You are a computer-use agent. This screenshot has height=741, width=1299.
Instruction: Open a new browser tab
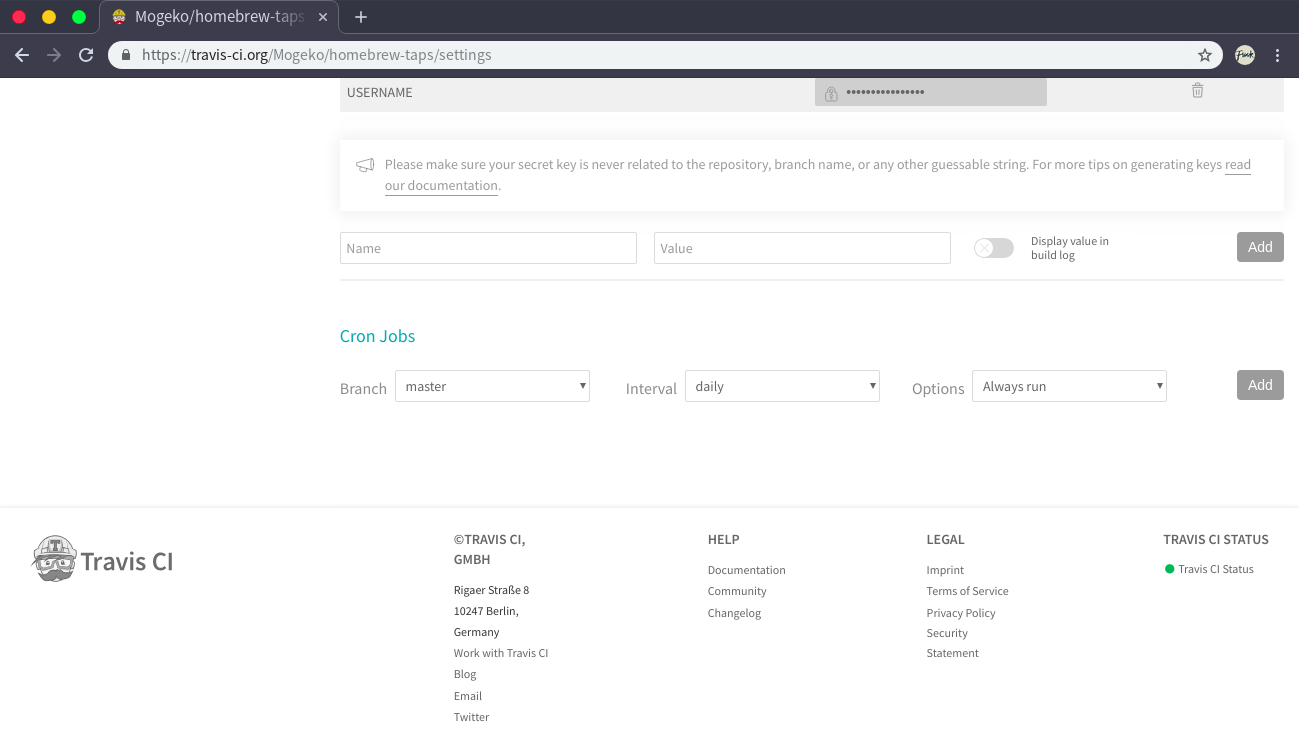[x=361, y=17]
